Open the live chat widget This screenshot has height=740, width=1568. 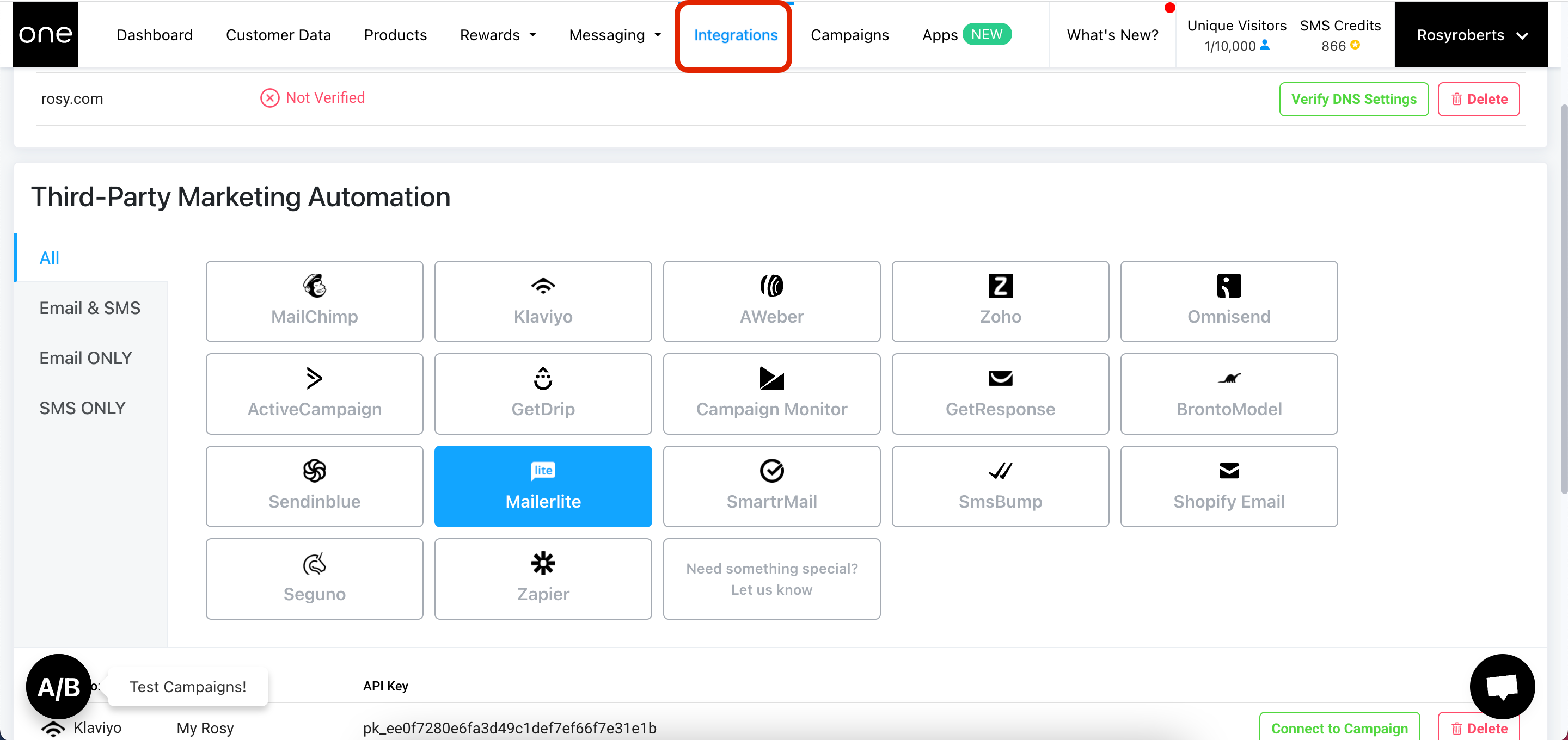1502,687
